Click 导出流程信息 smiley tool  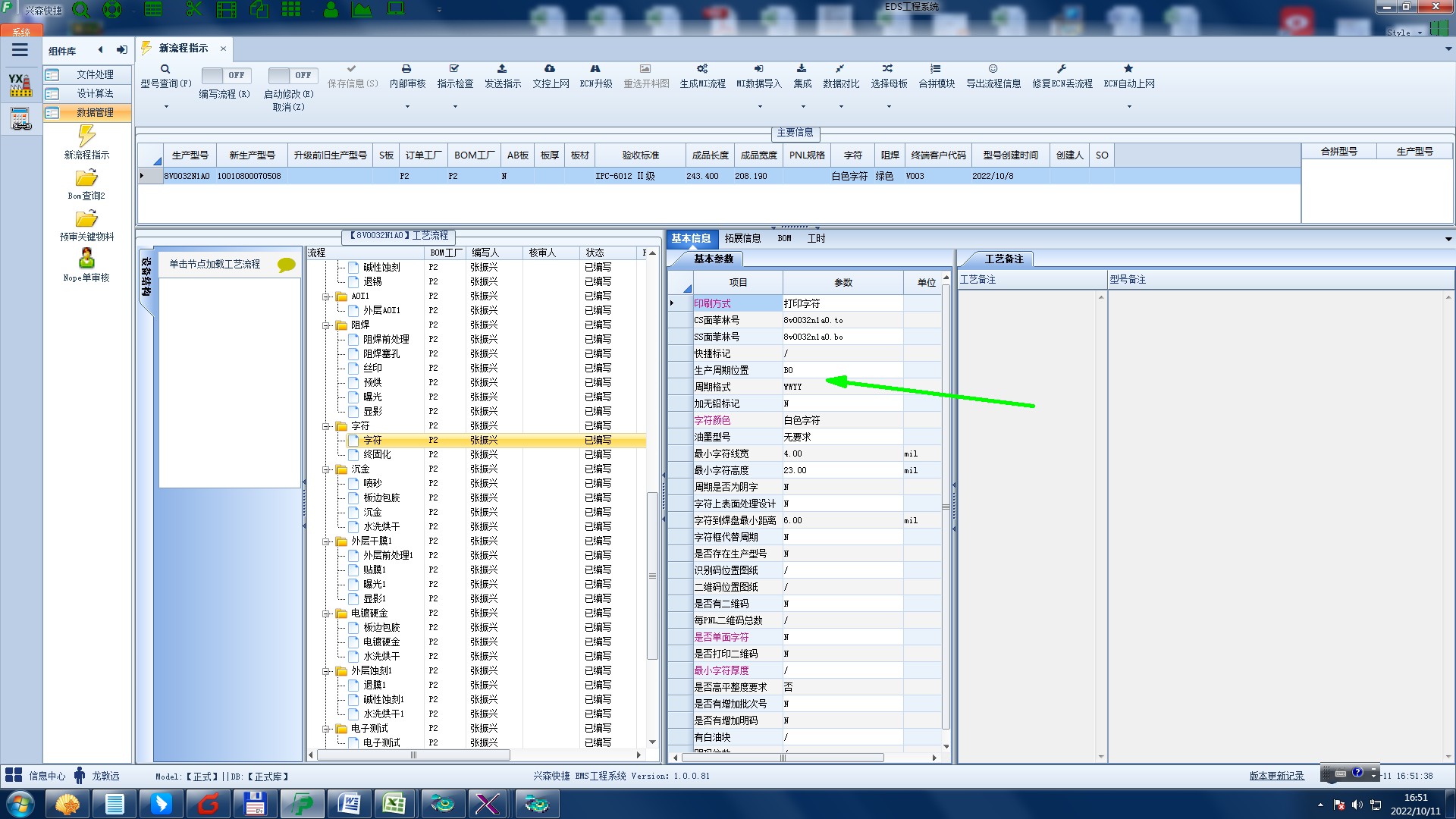993,77
